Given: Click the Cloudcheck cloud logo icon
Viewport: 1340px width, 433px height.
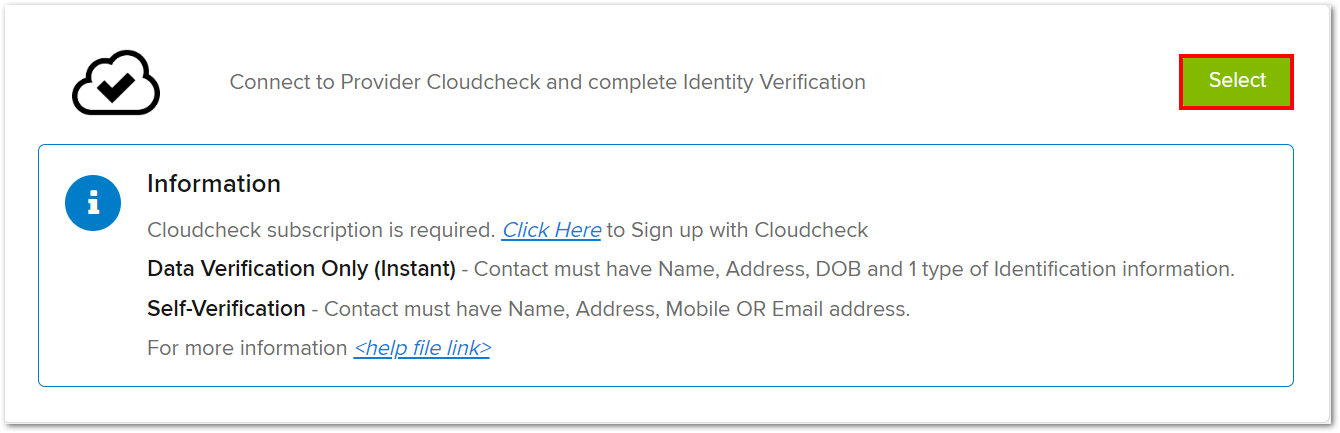Looking at the screenshot, I should tap(116, 83).
